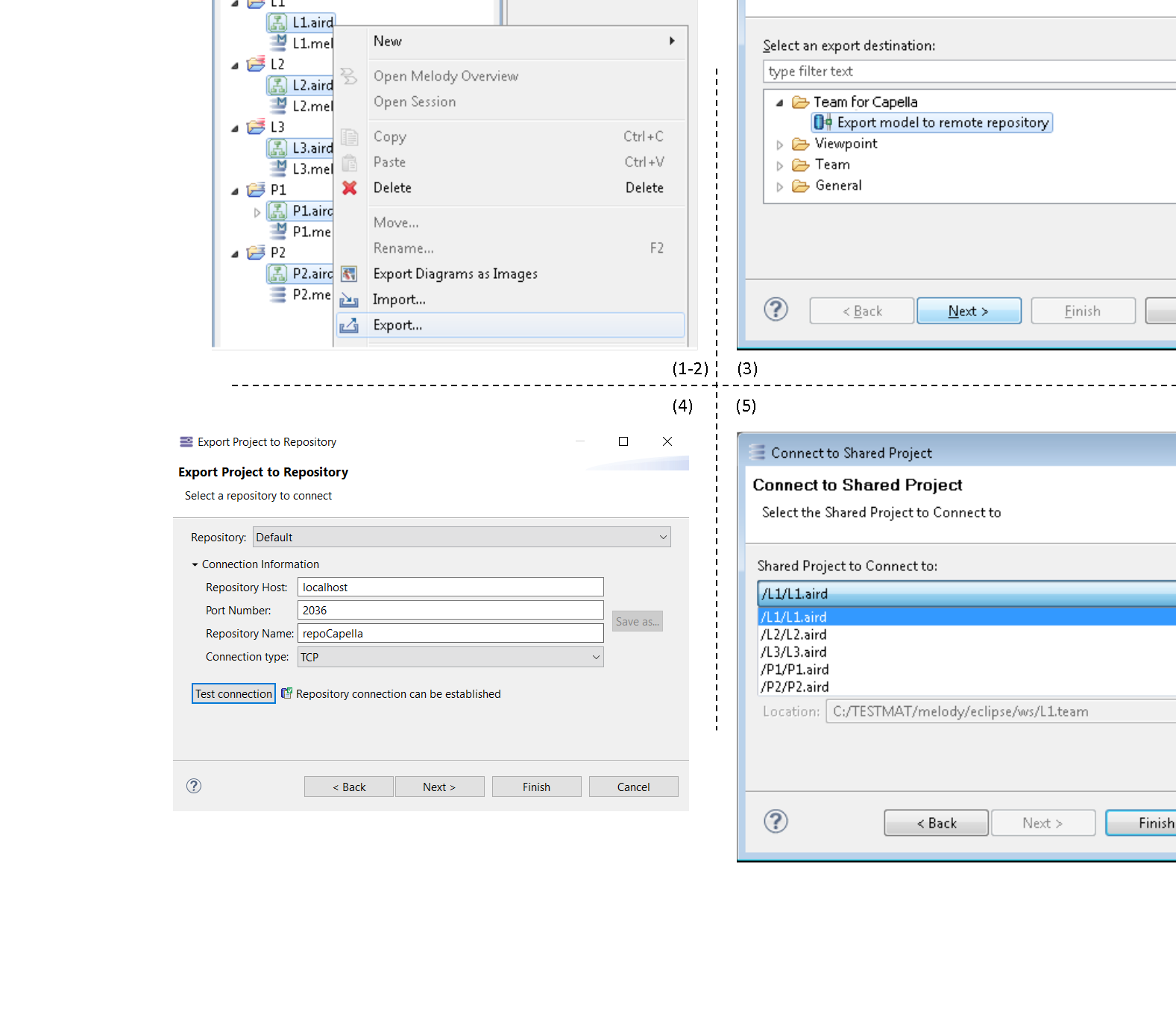Click the Export icon in context menu
The image size is (1176, 1011).
(x=349, y=325)
